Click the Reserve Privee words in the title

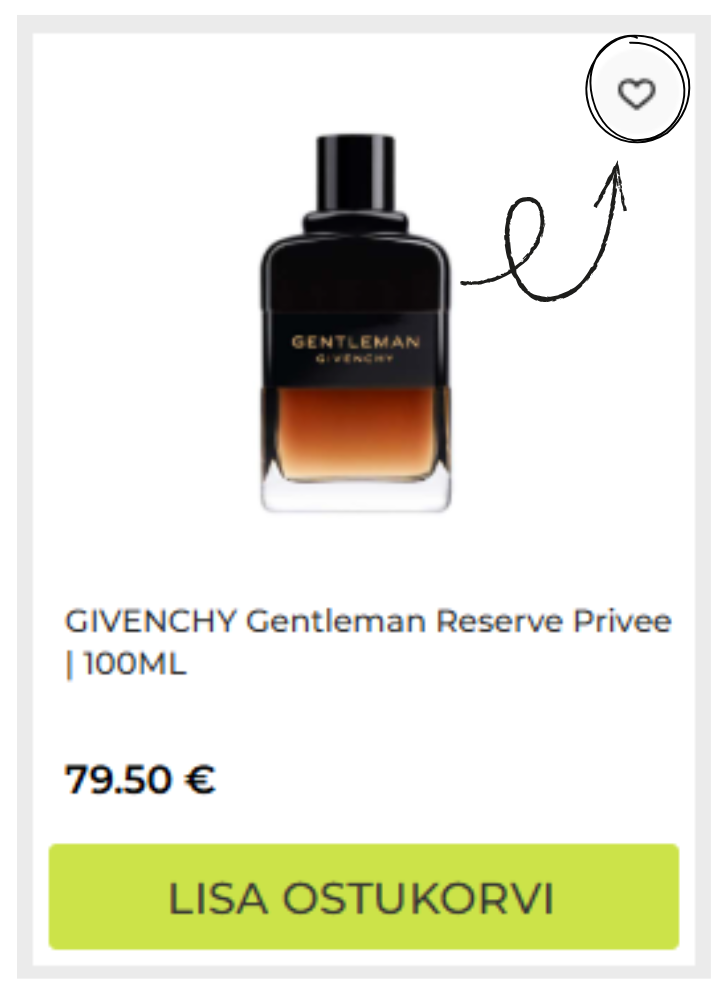point(554,622)
